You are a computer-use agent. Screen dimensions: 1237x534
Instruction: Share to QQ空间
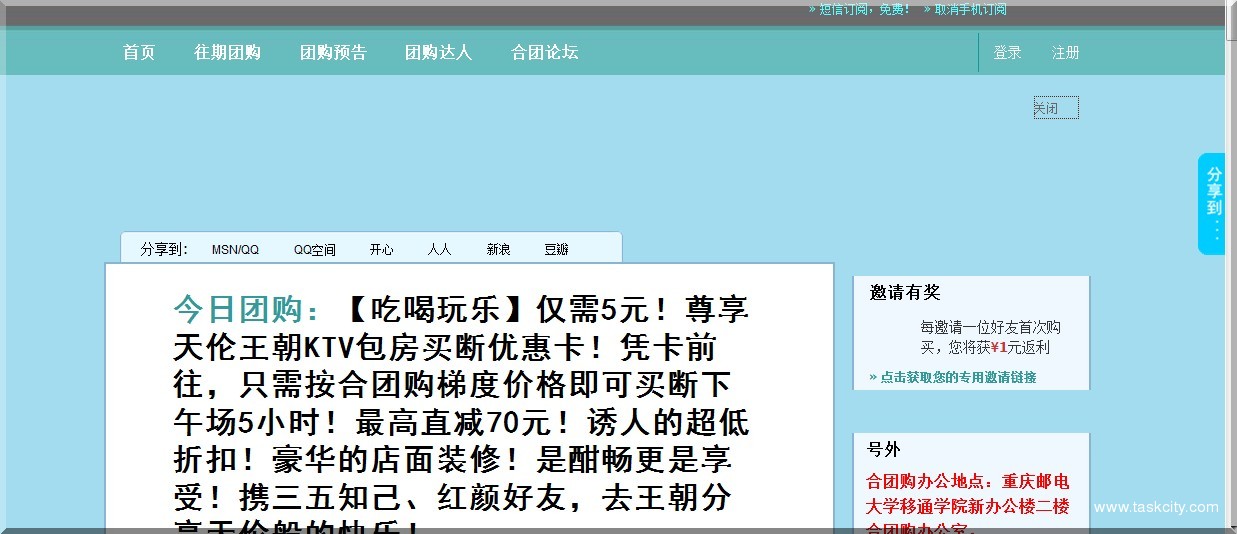tap(315, 249)
